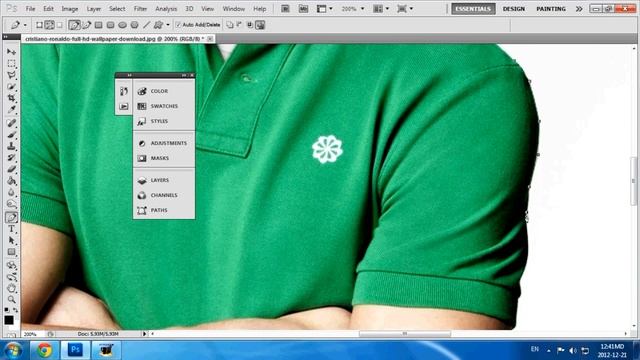Select the Hand tool
This screenshot has width=640, height=360.
(x=11, y=288)
